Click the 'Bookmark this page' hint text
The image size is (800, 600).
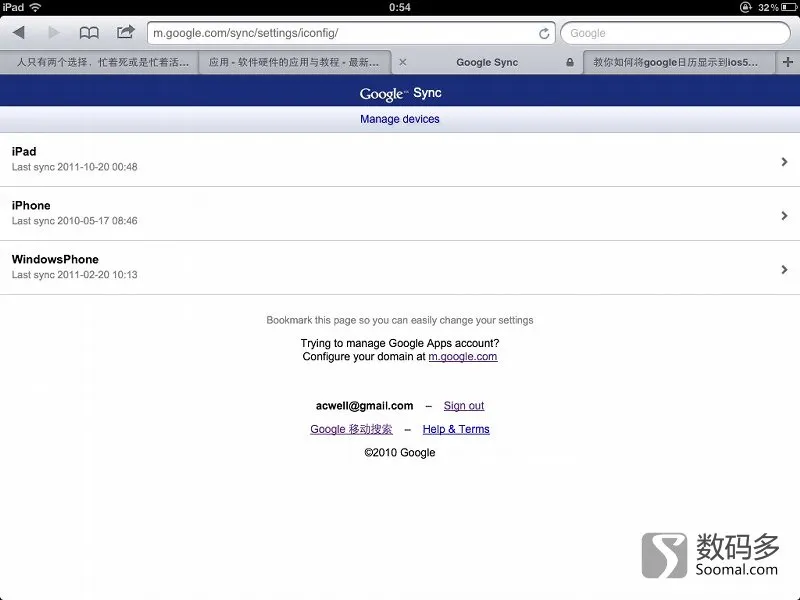[399, 320]
